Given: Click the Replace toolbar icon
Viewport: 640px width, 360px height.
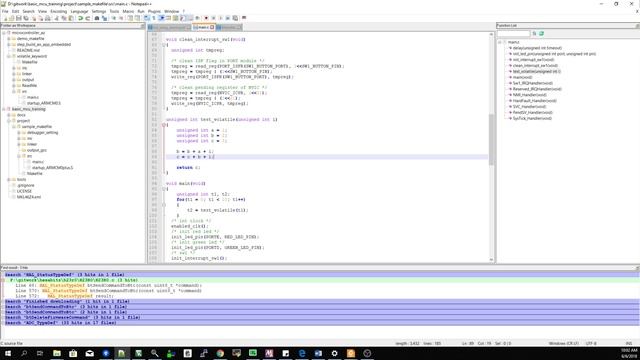Looking at the screenshot, I should coord(104,18).
